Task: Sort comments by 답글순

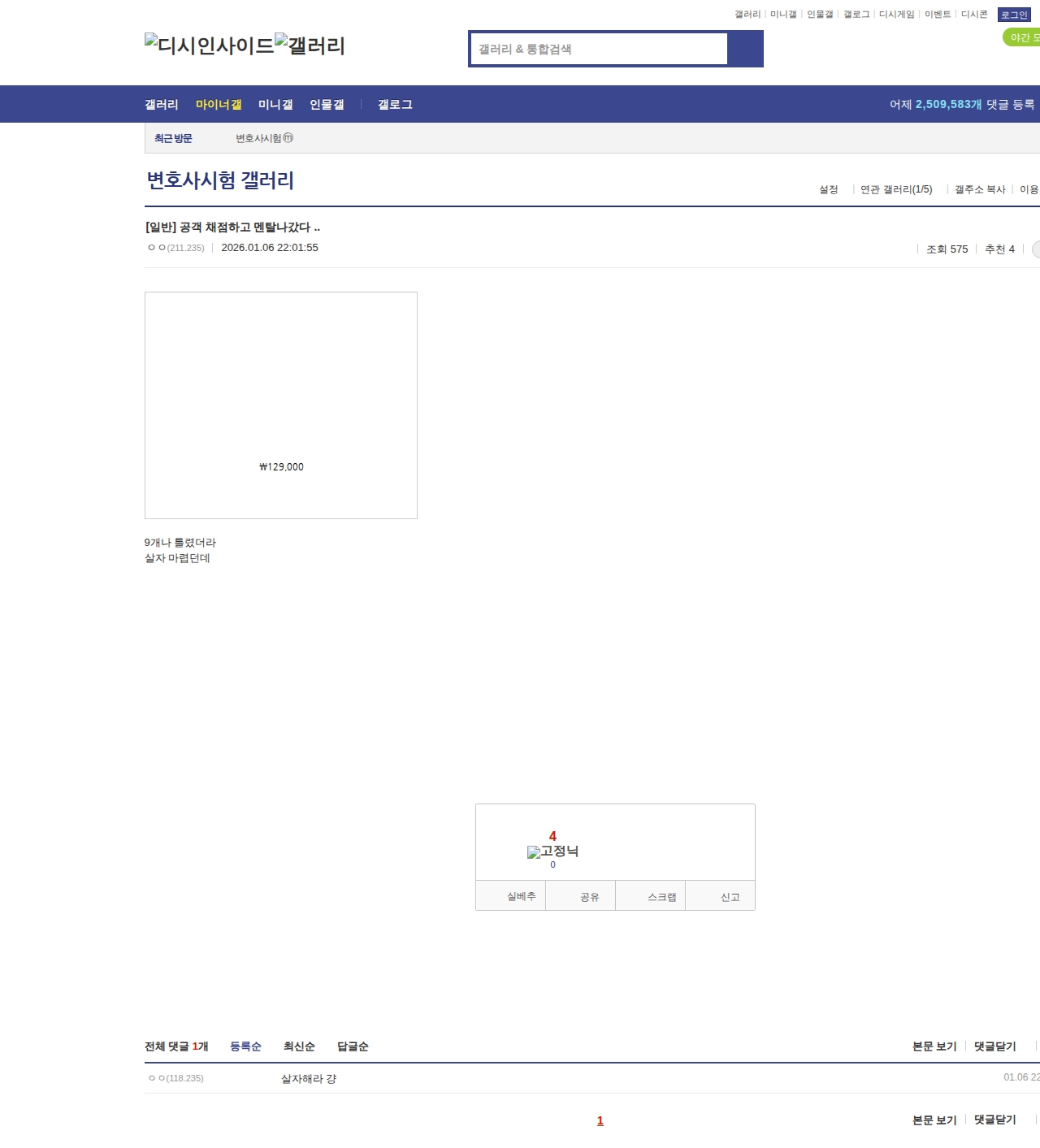Action: click(x=353, y=1046)
